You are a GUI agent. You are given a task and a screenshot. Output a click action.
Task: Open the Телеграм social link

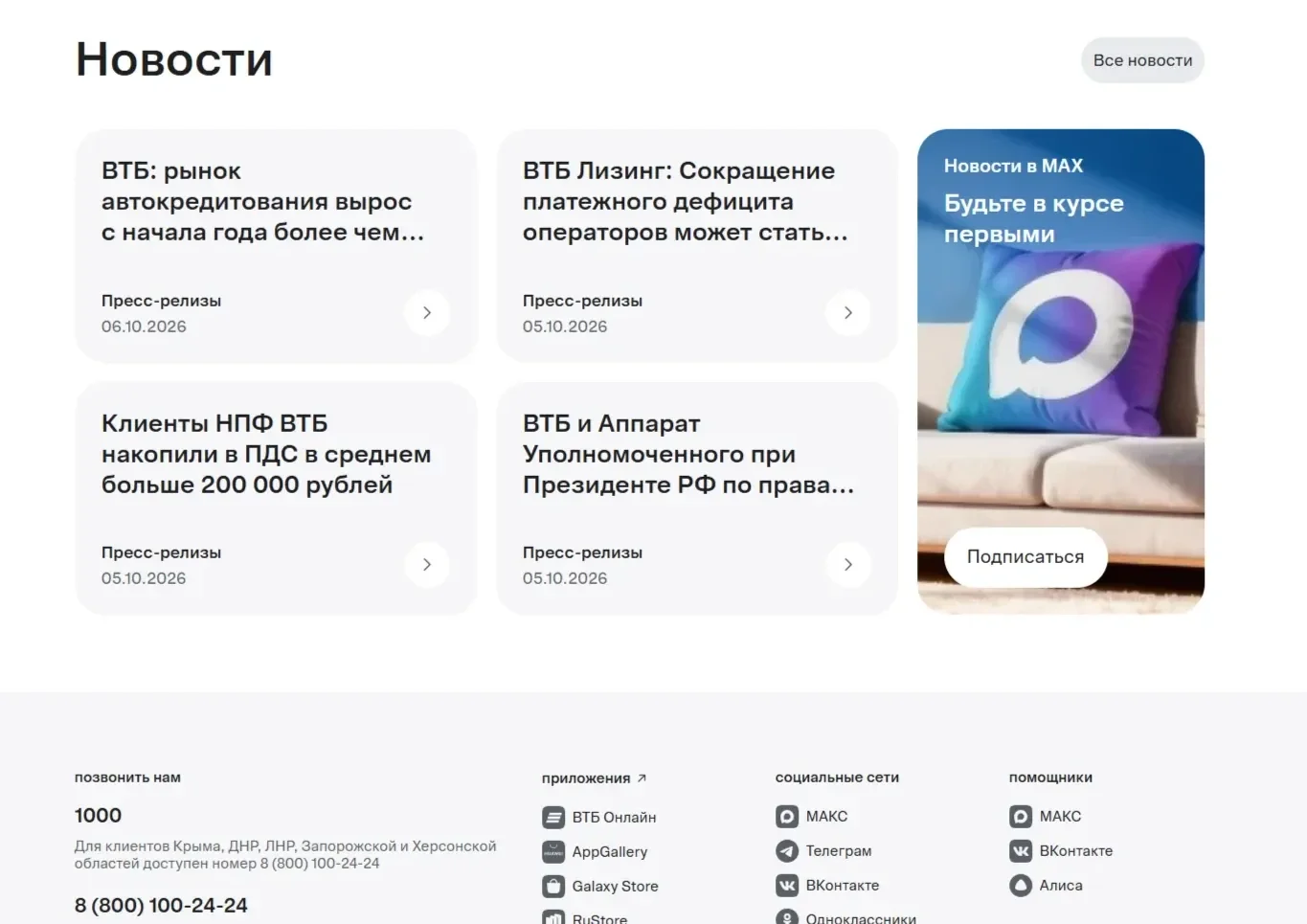point(839,850)
